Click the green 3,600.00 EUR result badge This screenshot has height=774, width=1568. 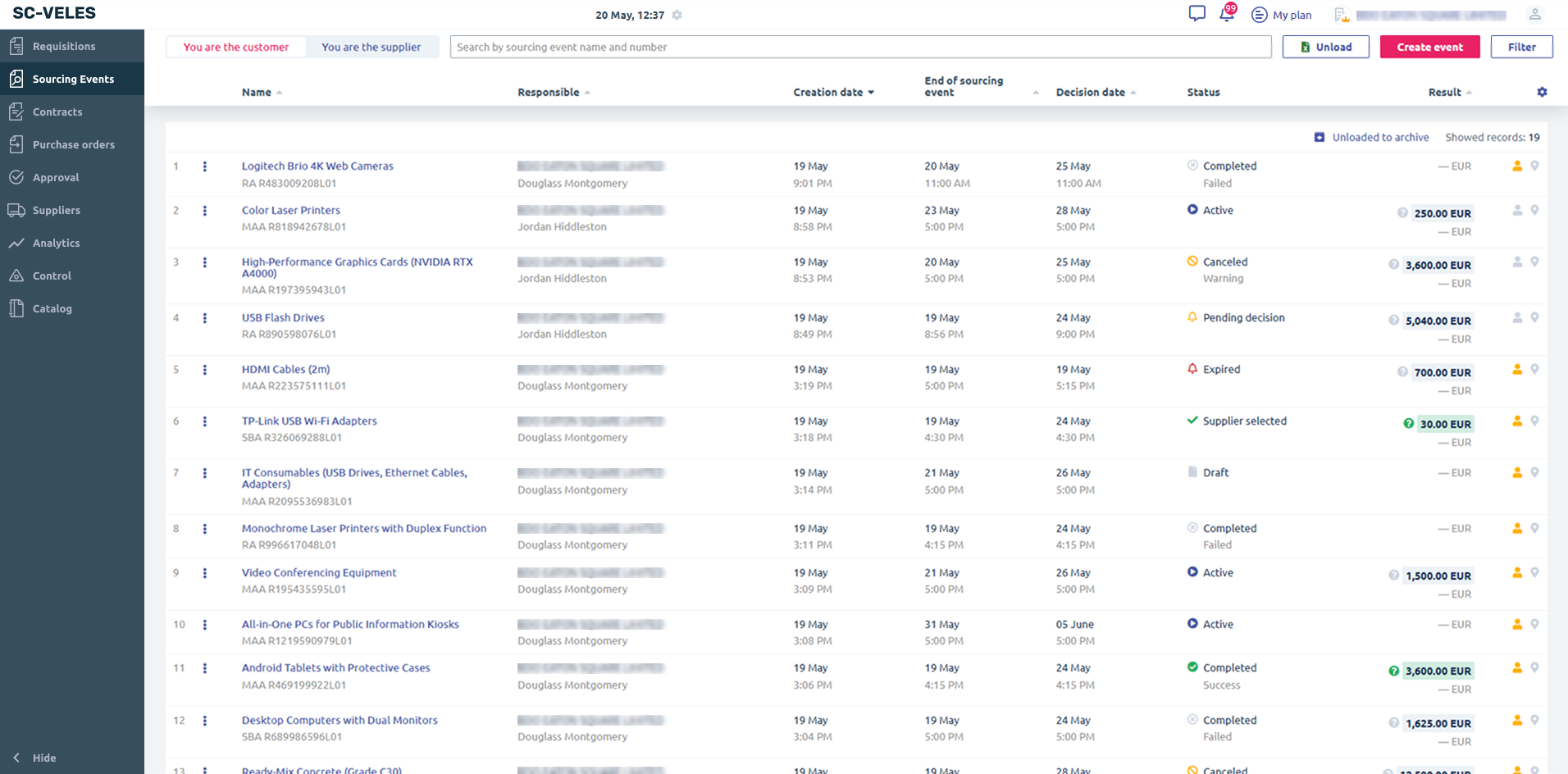click(1438, 671)
